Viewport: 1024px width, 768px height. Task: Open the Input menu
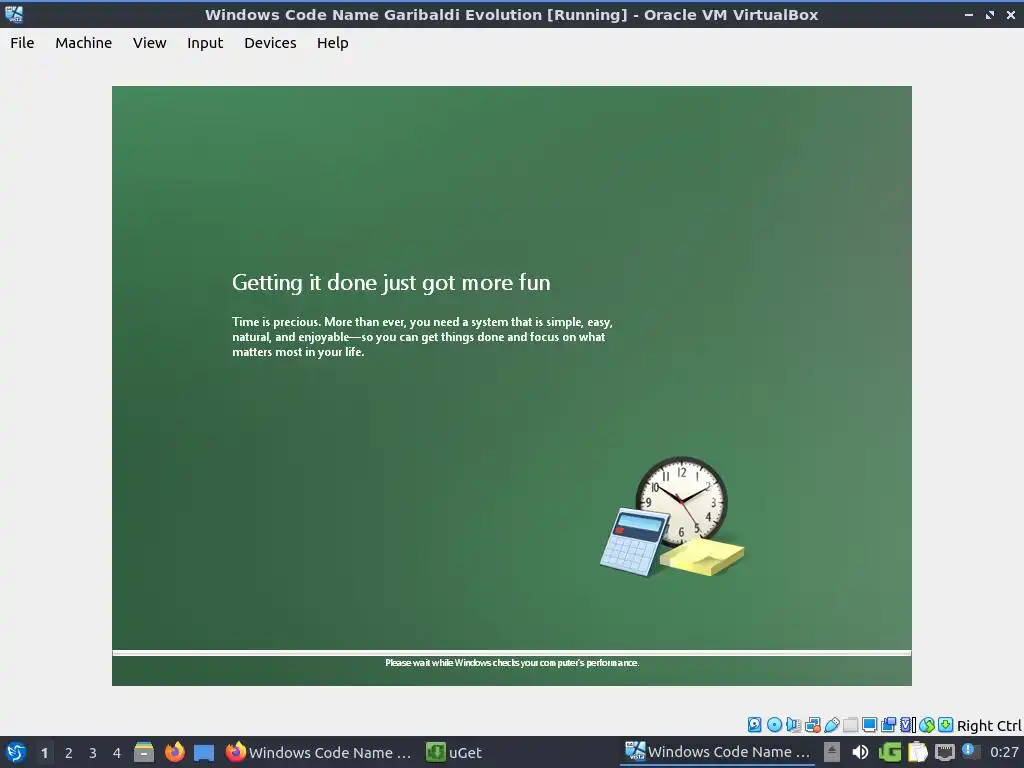[205, 43]
